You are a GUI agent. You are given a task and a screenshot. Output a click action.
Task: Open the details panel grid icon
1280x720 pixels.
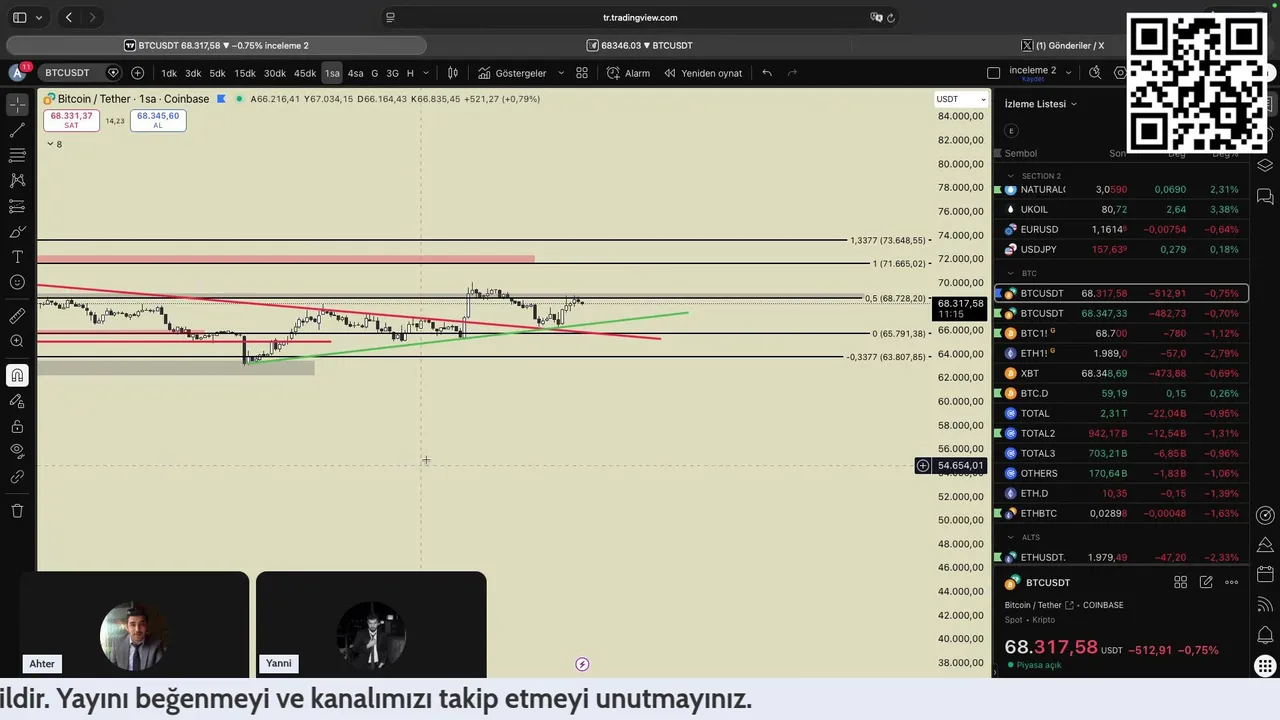coord(1180,582)
